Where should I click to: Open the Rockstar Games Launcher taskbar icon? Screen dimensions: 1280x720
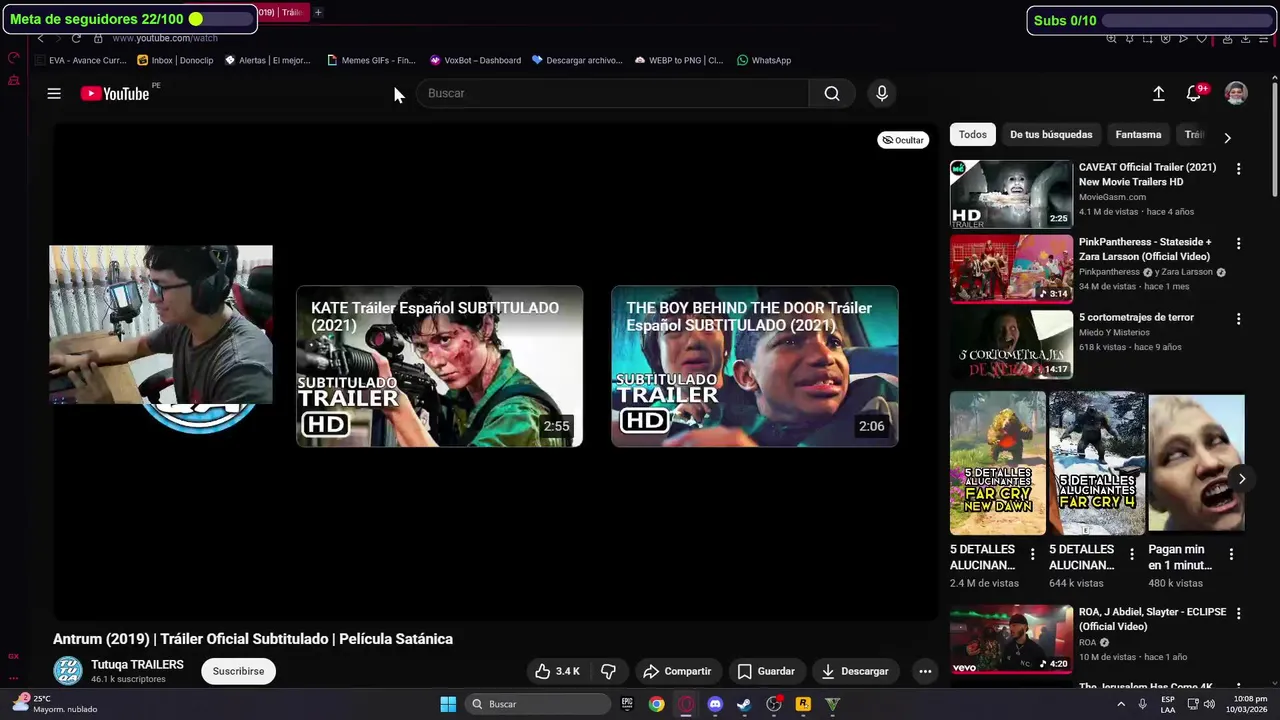(x=803, y=704)
